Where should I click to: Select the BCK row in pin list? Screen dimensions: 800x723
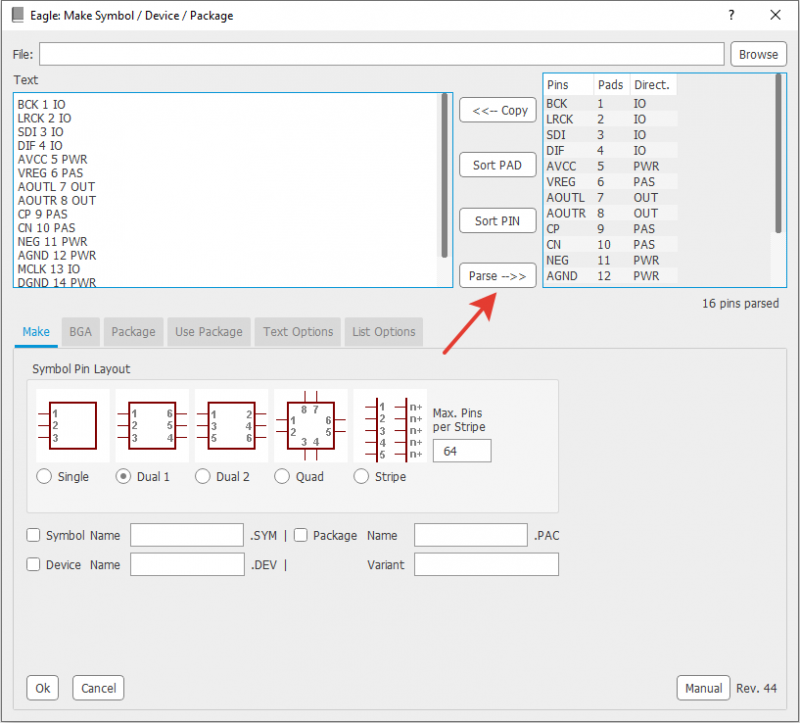611,104
